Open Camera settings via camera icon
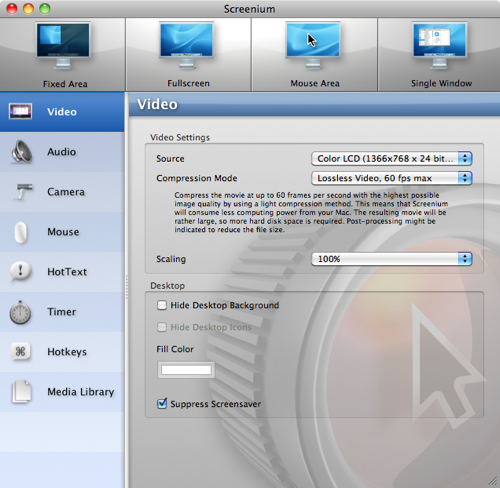Screen dimensions: 500x488 (x=23, y=192)
